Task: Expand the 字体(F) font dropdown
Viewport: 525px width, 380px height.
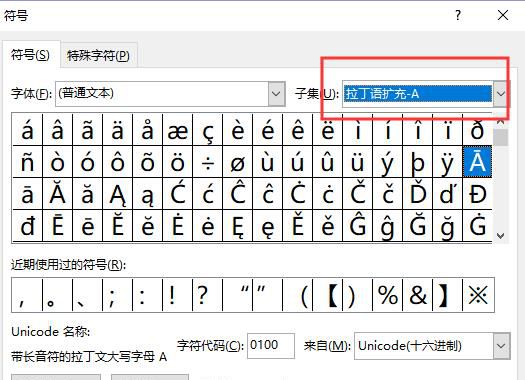Action: 277,94
